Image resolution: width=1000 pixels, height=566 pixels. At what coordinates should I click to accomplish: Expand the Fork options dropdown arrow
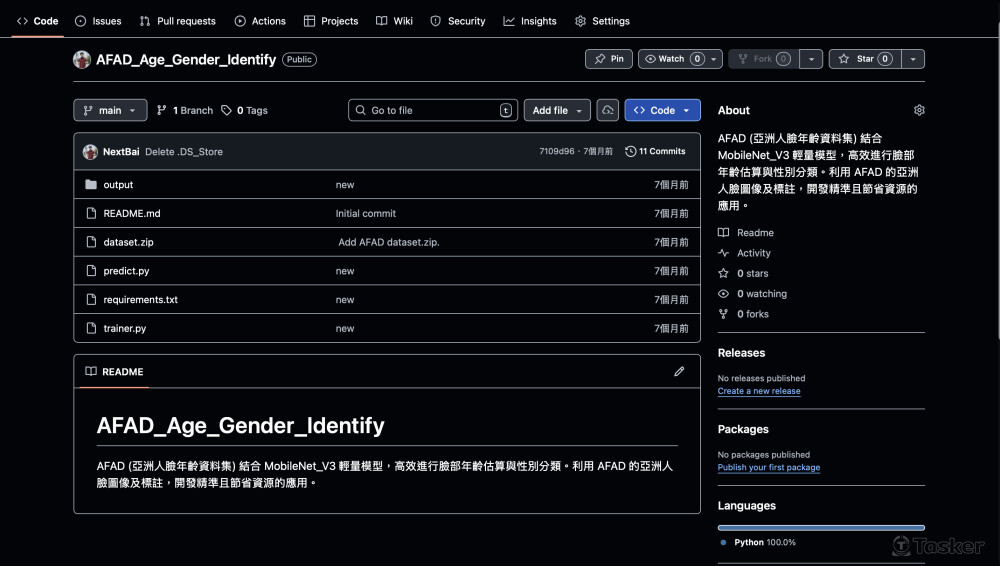[x=811, y=59]
